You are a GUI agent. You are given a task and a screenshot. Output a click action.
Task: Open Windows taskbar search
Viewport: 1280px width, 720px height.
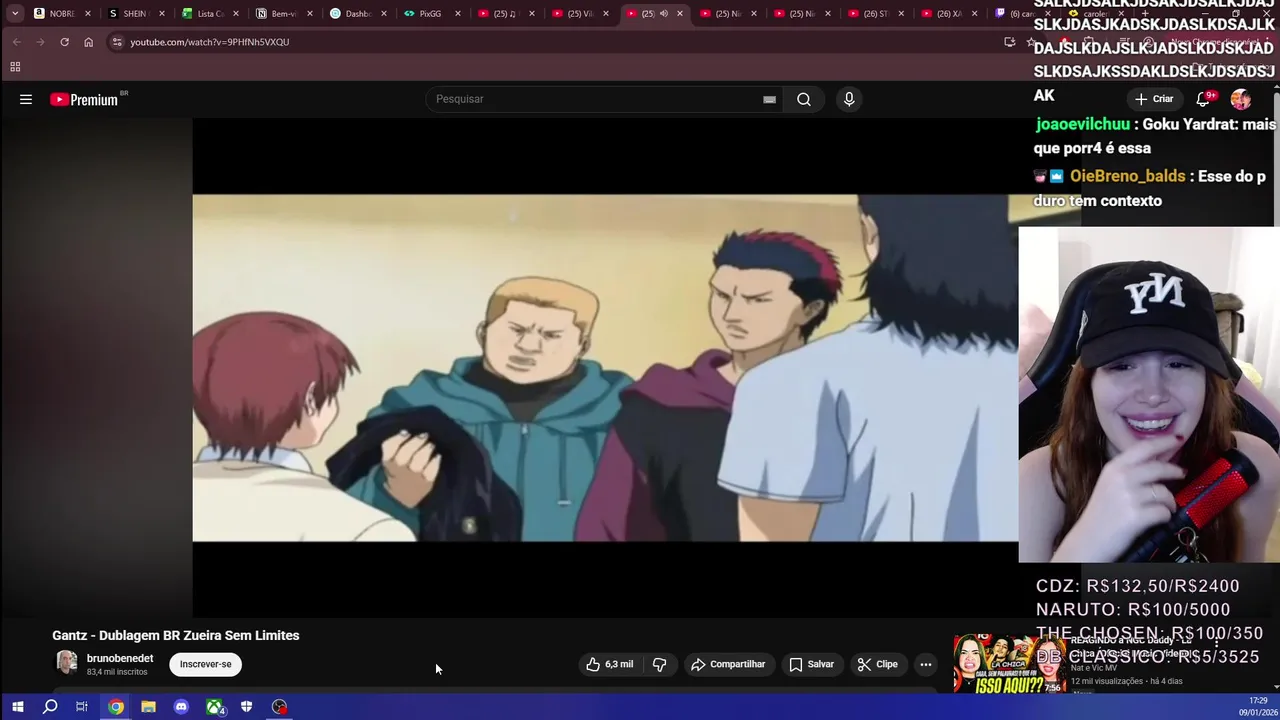(50, 707)
